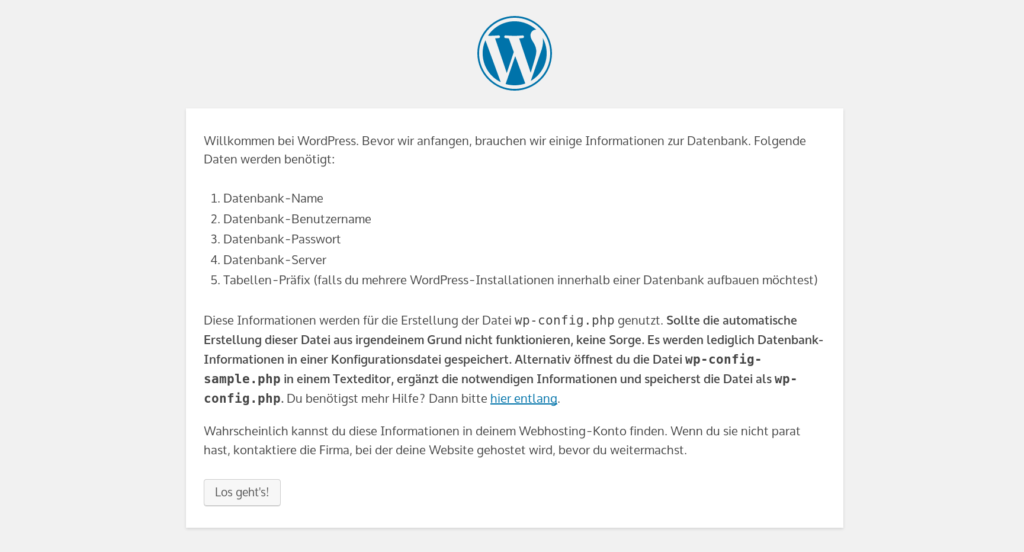1024x552 pixels.
Task: Click the "Los geht's!" button
Action: coord(242,493)
